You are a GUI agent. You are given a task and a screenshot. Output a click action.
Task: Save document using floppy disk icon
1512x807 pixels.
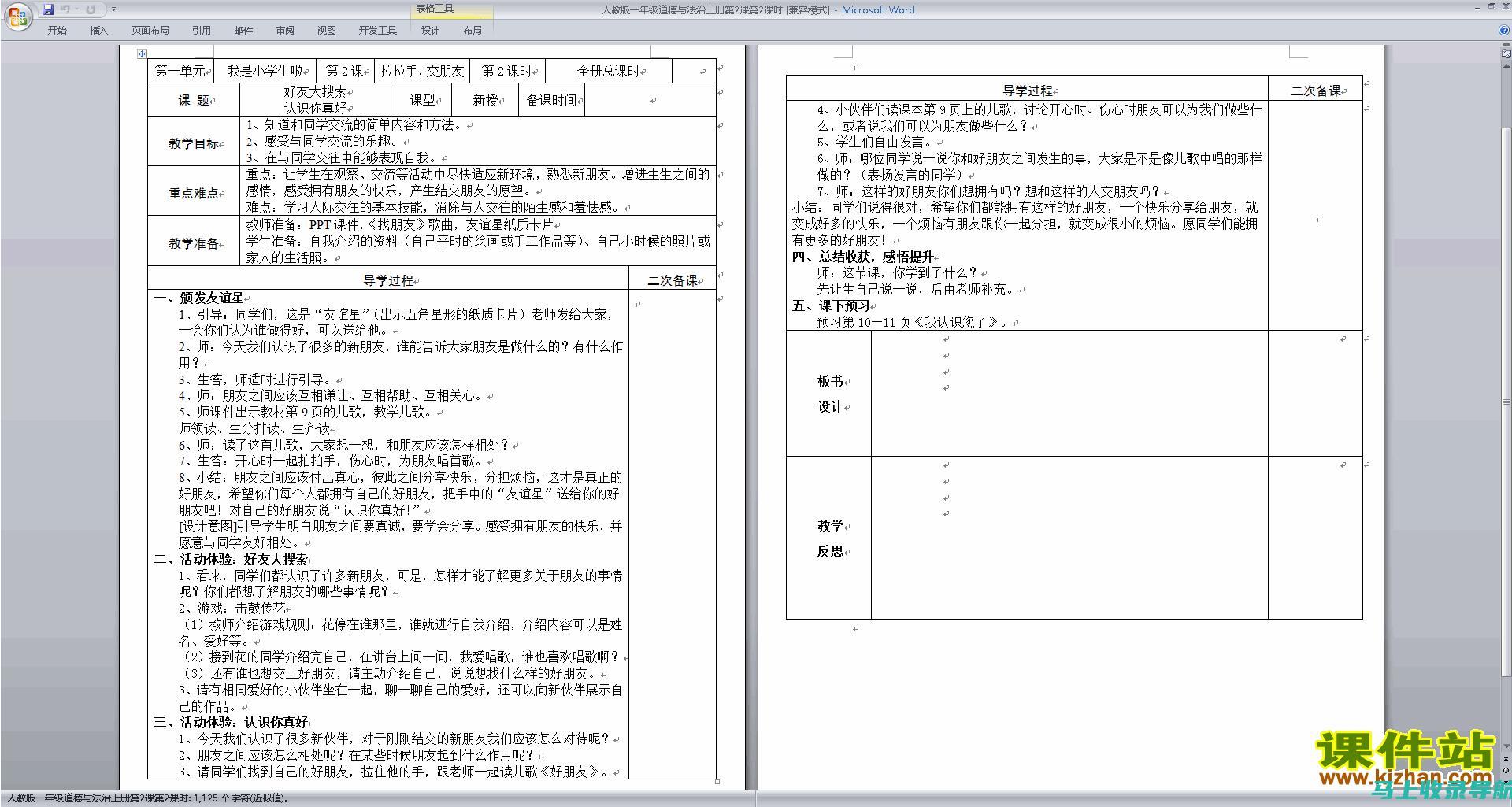(x=48, y=9)
